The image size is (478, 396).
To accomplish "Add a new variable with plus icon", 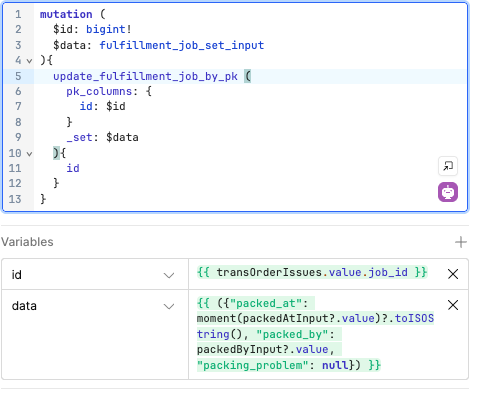I will tap(461, 242).
